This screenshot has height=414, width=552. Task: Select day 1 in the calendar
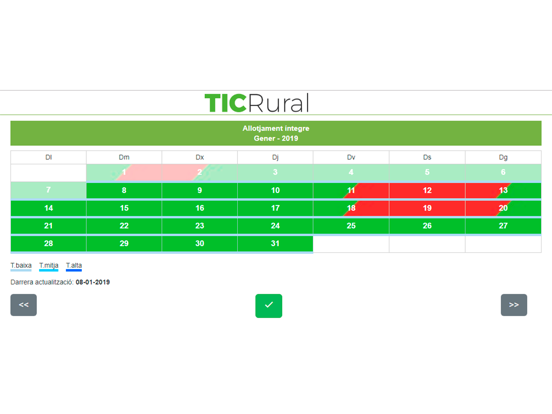point(124,172)
